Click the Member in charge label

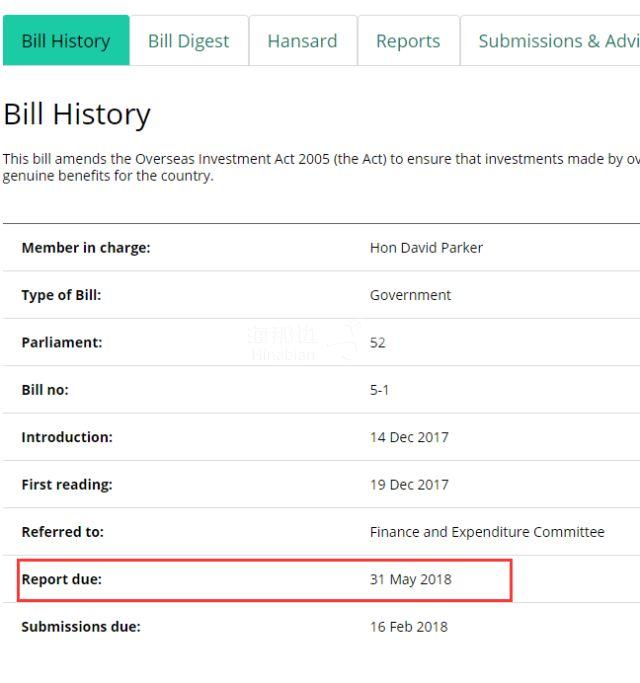[x=86, y=248]
